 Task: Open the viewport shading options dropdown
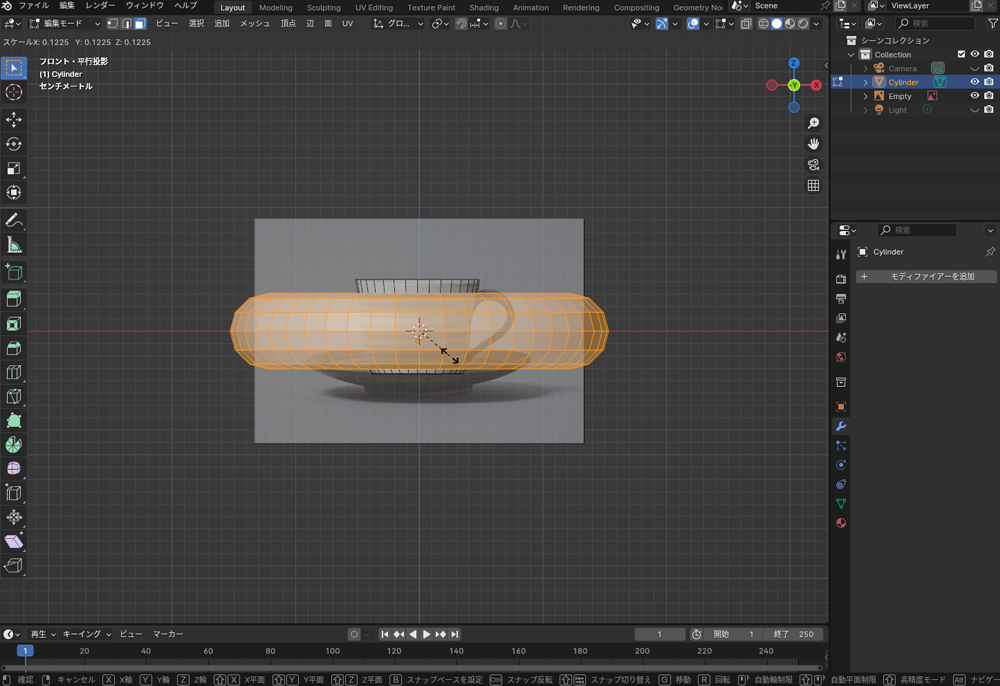point(818,23)
